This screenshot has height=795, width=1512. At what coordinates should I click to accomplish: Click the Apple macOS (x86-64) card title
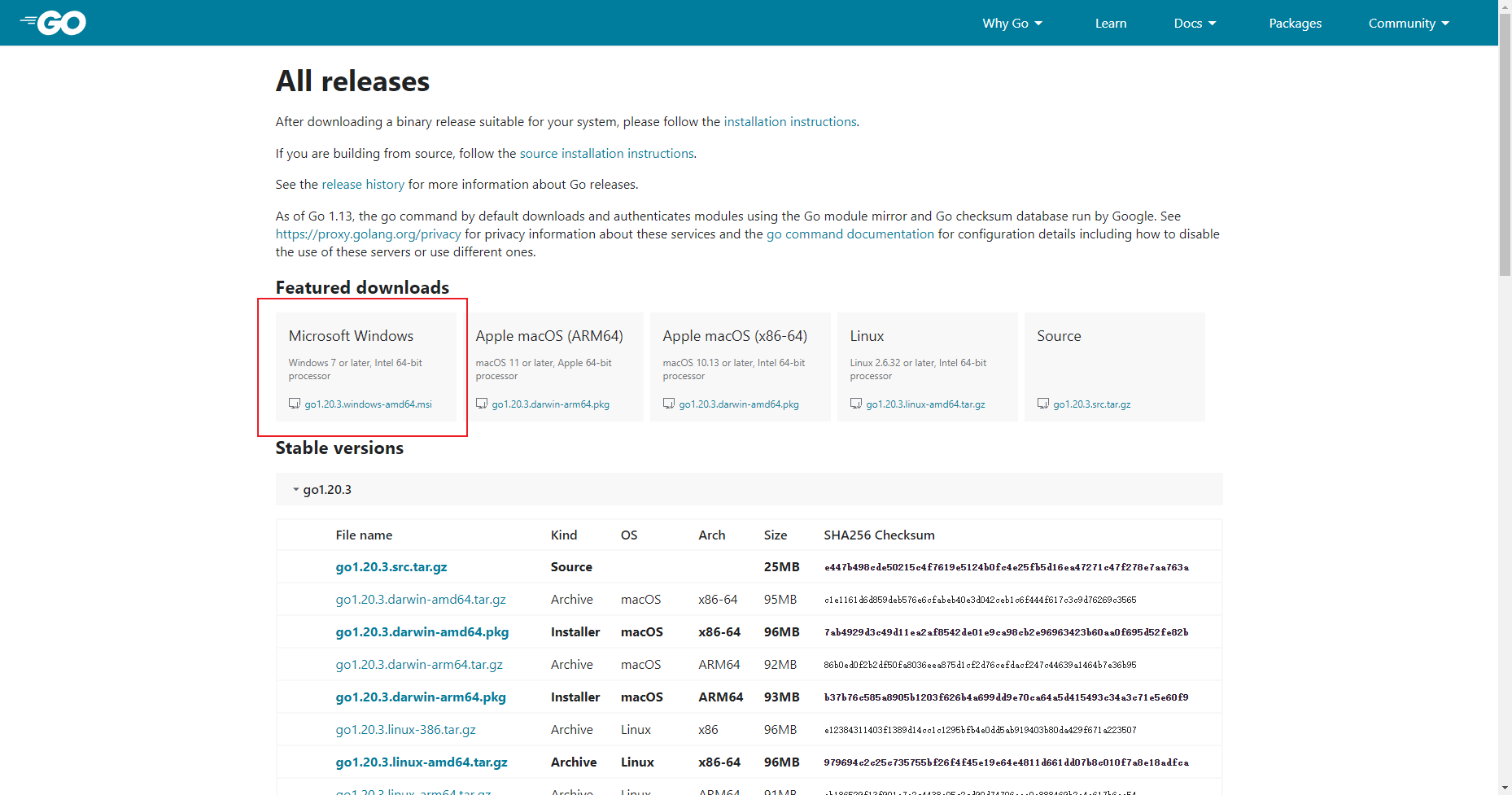pyautogui.click(x=735, y=336)
